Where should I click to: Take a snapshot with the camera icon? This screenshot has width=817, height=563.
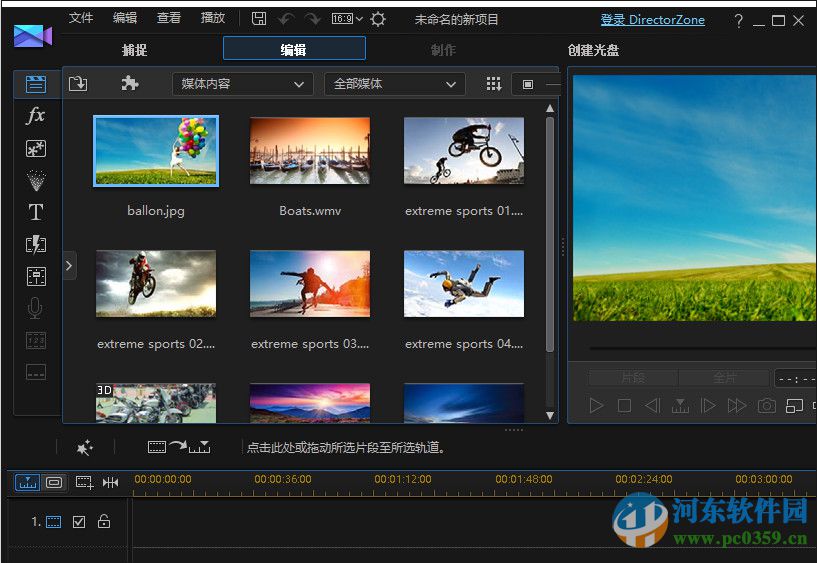point(766,405)
